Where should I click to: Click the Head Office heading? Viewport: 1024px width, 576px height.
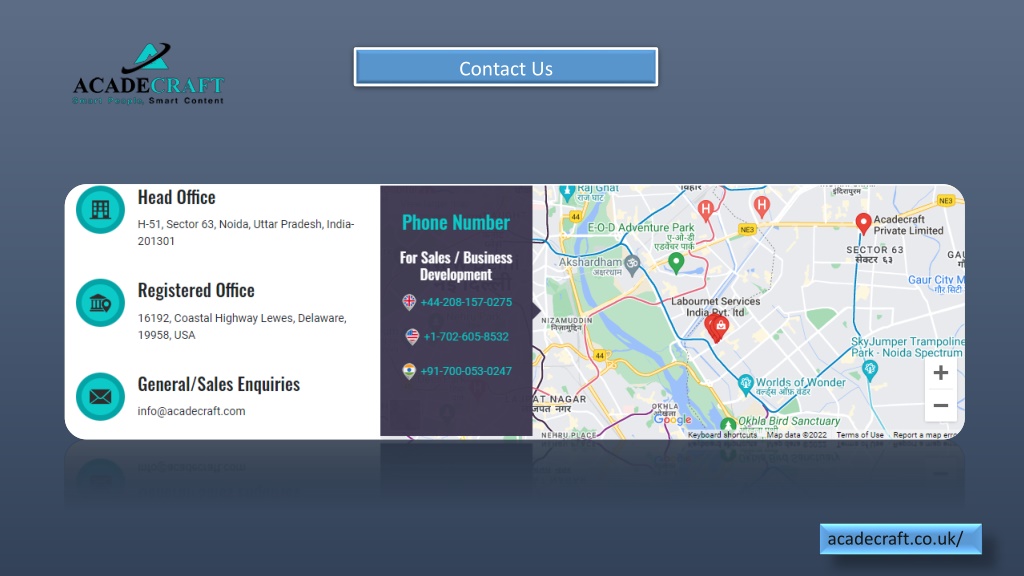pyautogui.click(x=176, y=197)
